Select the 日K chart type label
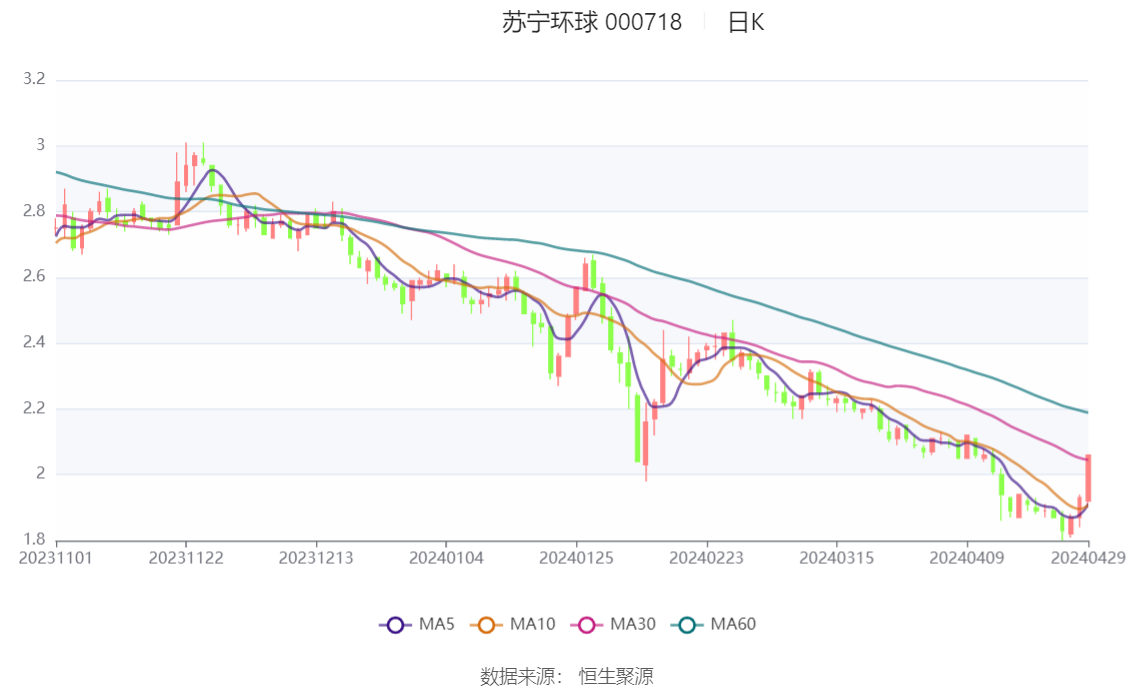Image resolution: width=1134 pixels, height=689 pixels. click(x=745, y=23)
